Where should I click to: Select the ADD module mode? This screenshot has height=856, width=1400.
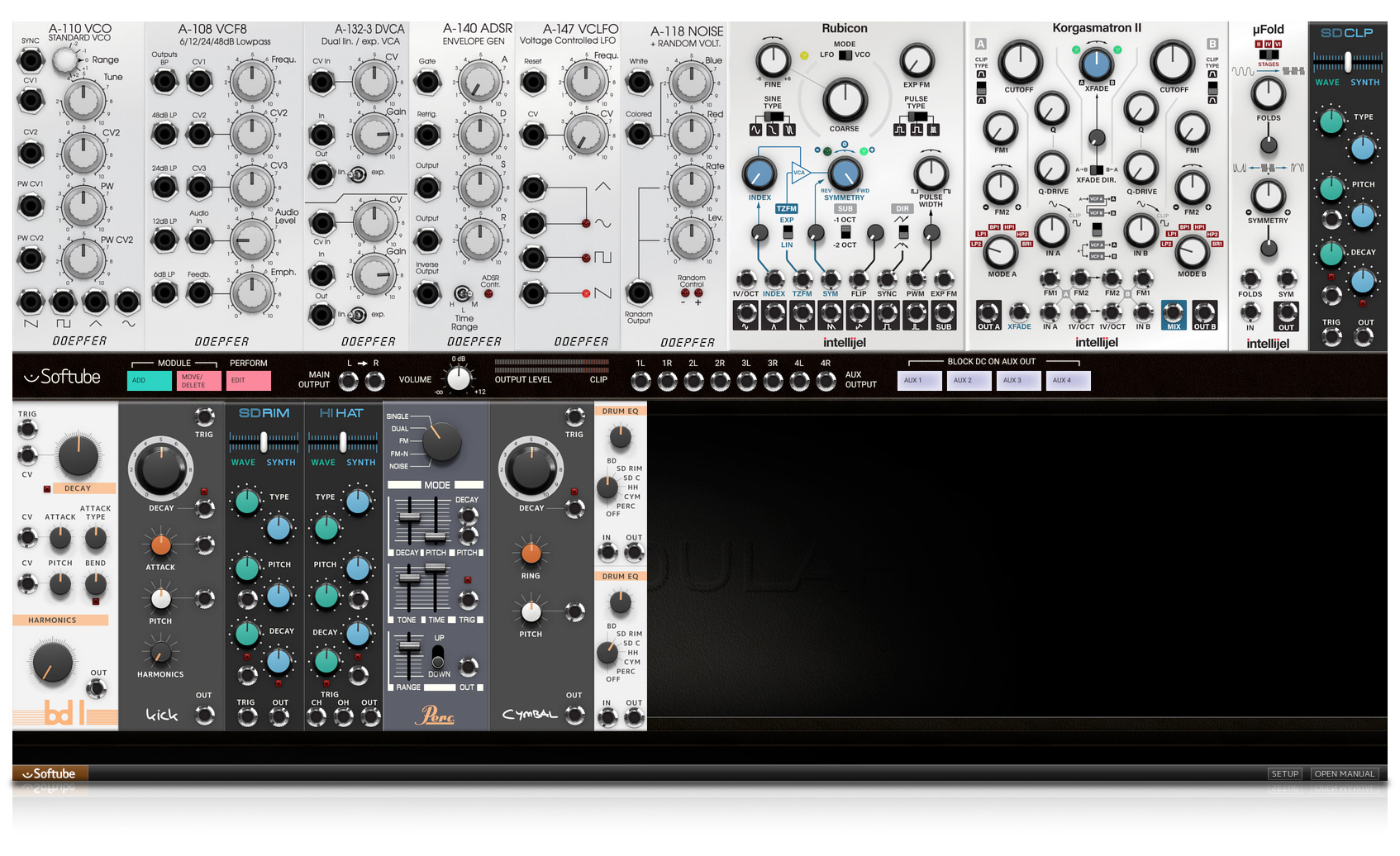coord(150,381)
